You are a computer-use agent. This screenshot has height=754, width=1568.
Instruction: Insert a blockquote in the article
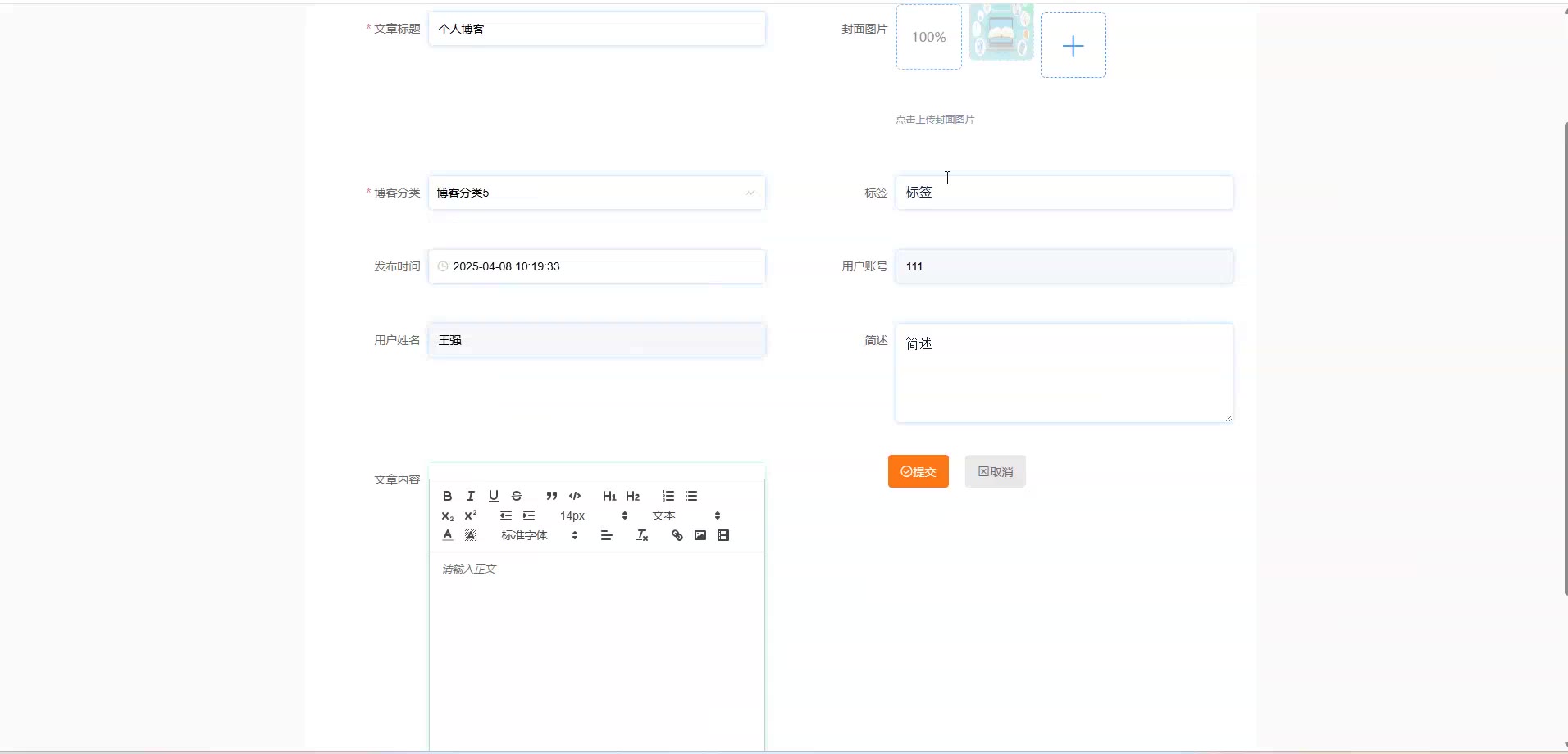(551, 496)
